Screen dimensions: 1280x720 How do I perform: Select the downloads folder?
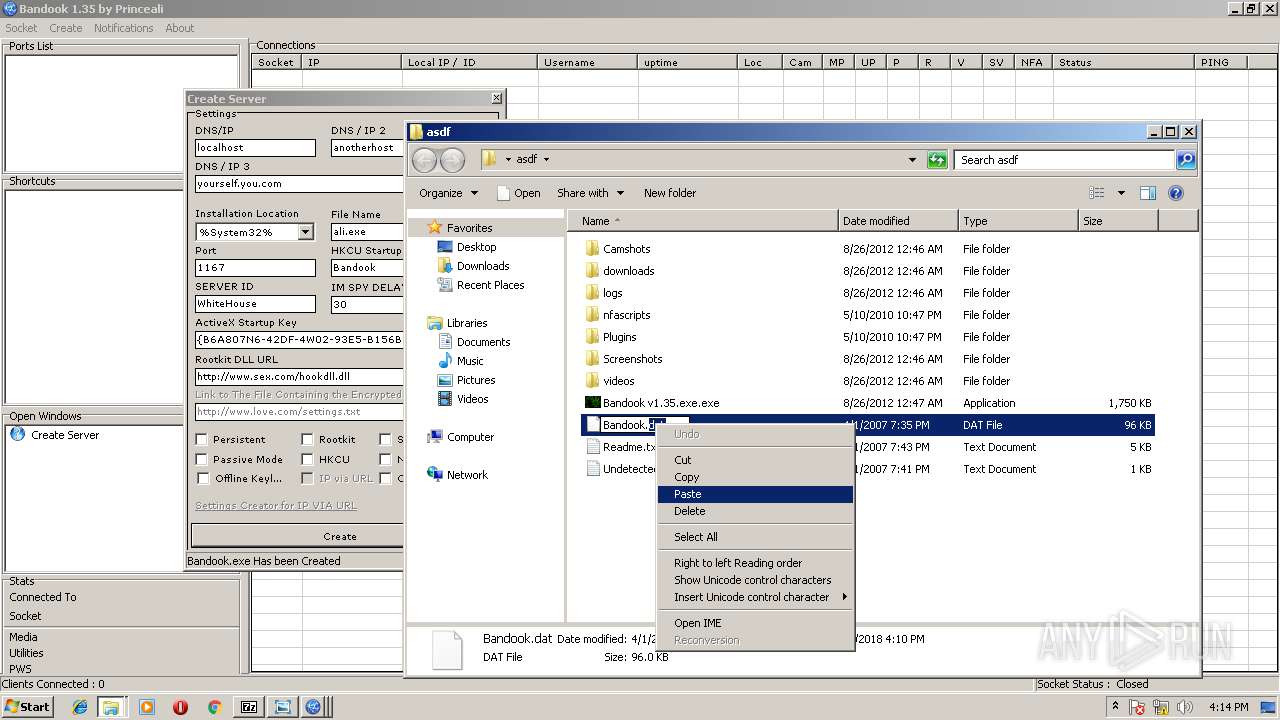click(x=628, y=271)
